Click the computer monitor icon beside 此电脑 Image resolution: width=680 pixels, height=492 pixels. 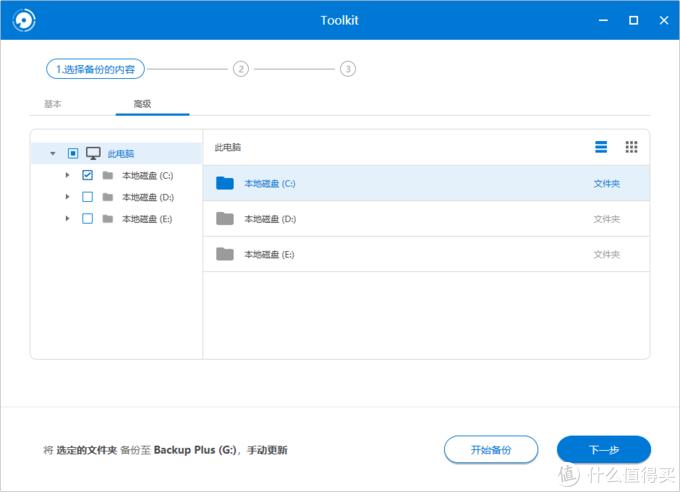tap(93, 153)
